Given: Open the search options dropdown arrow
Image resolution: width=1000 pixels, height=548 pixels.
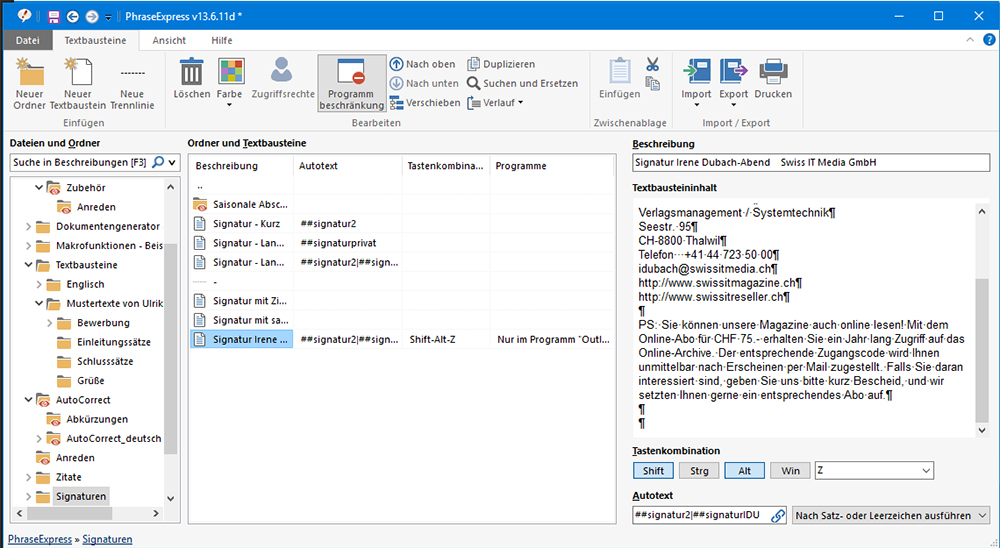Looking at the screenshot, I should [x=172, y=163].
